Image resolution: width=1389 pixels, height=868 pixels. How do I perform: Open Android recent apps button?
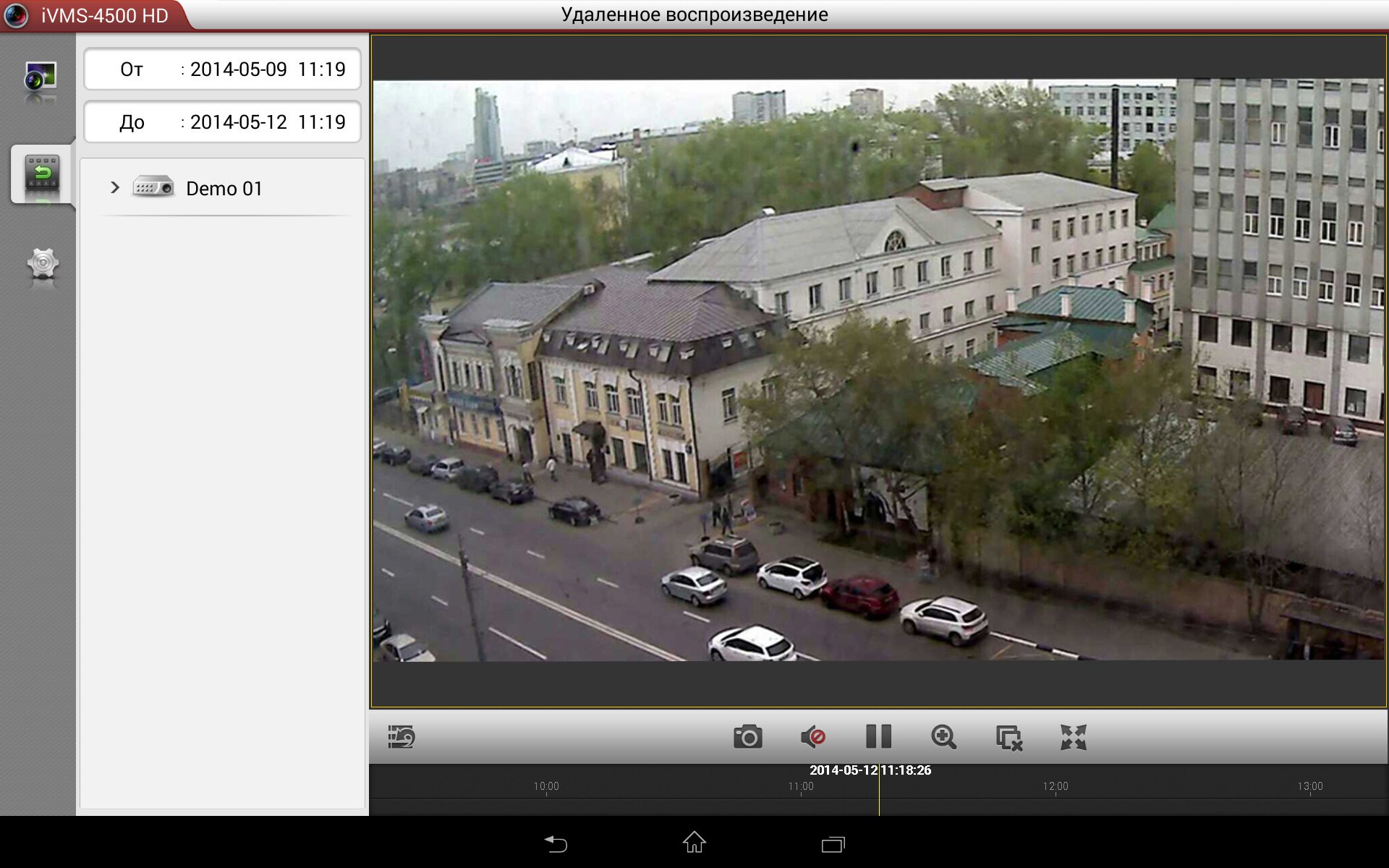(833, 844)
